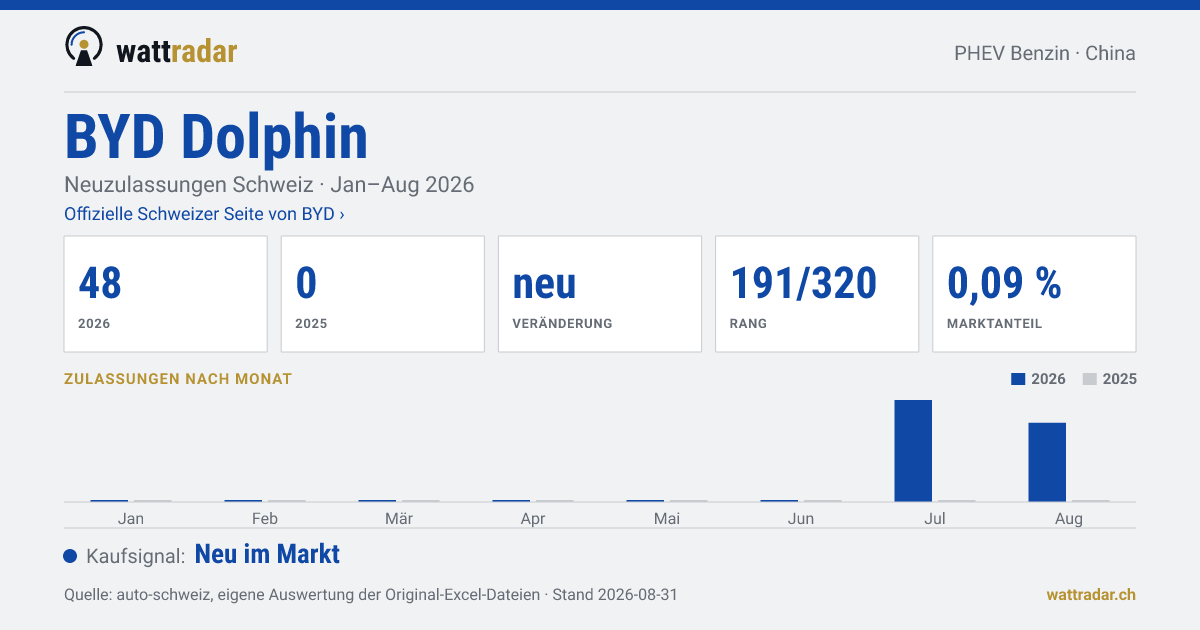Screen dimensions: 1200x630
Task: Click the Jul axis label
Action: click(935, 518)
